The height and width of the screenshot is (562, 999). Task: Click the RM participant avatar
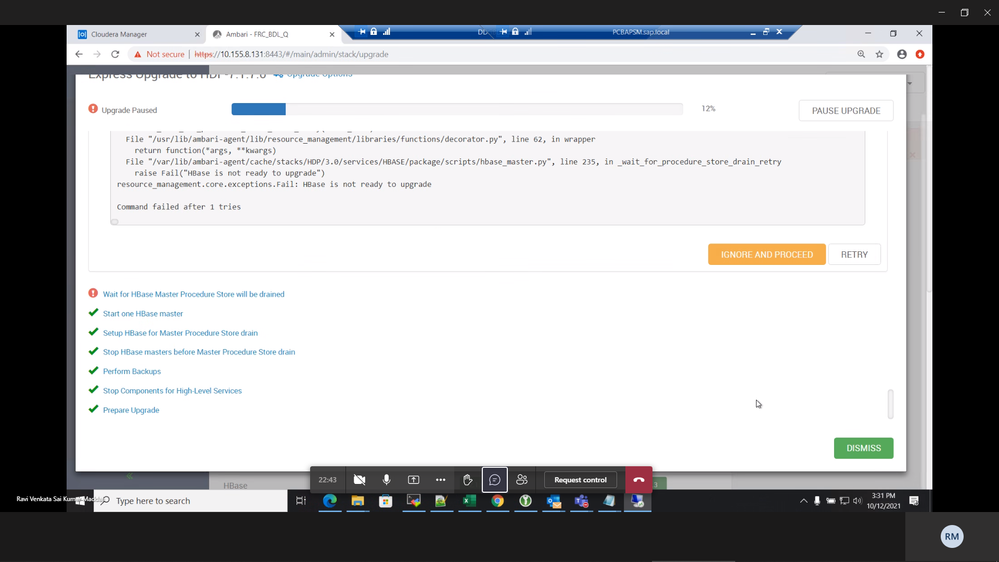pos(951,537)
